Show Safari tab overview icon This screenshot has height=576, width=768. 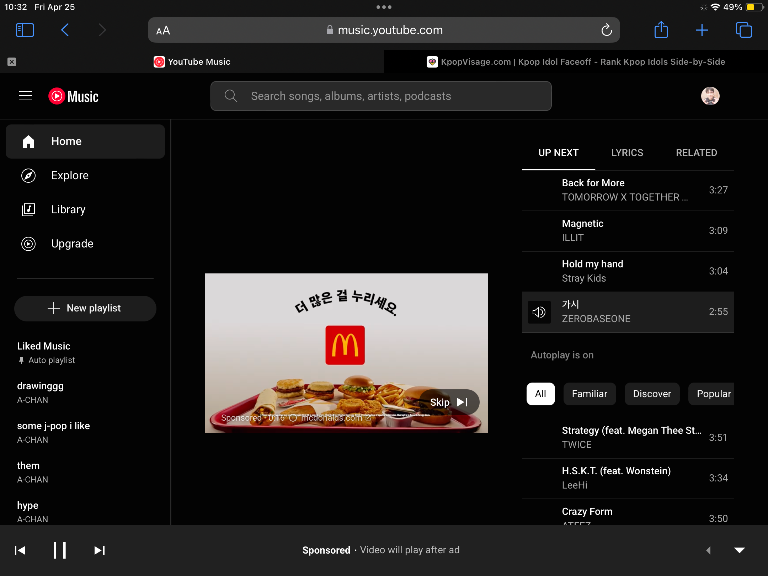[744, 30]
